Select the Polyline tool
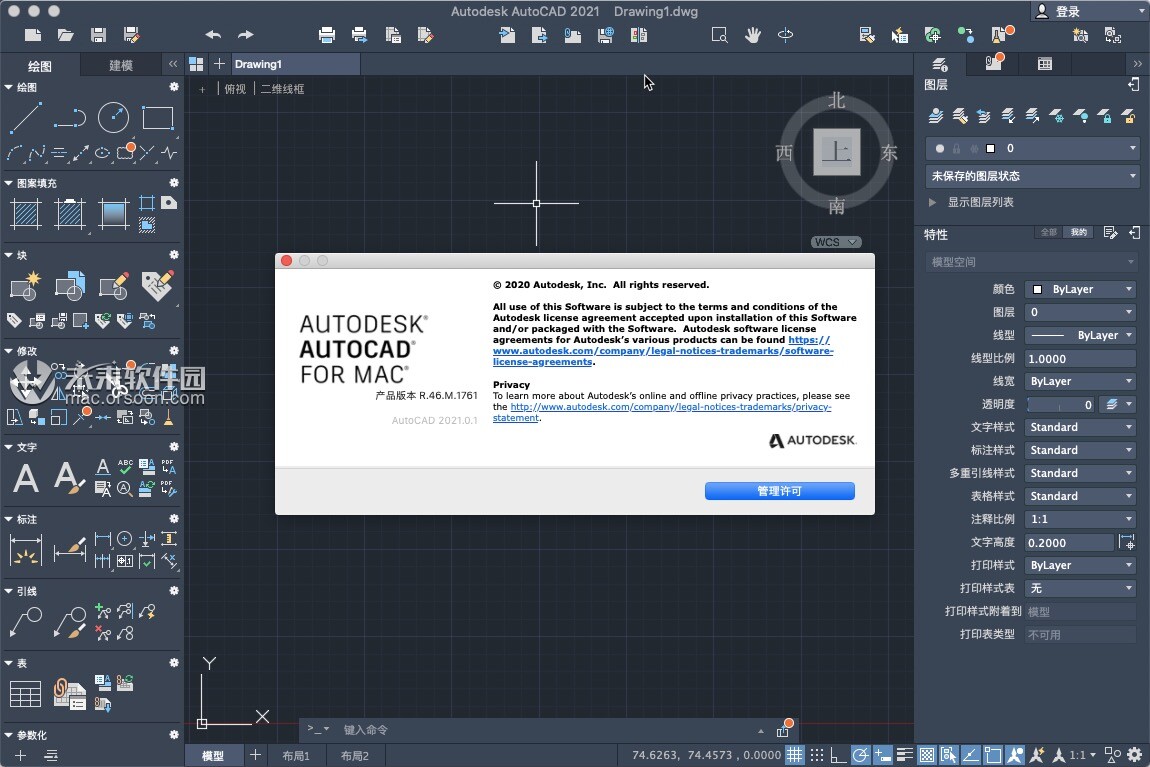Screen dimensions: 1150x767 pyautogui.click(x=70, y=117)
